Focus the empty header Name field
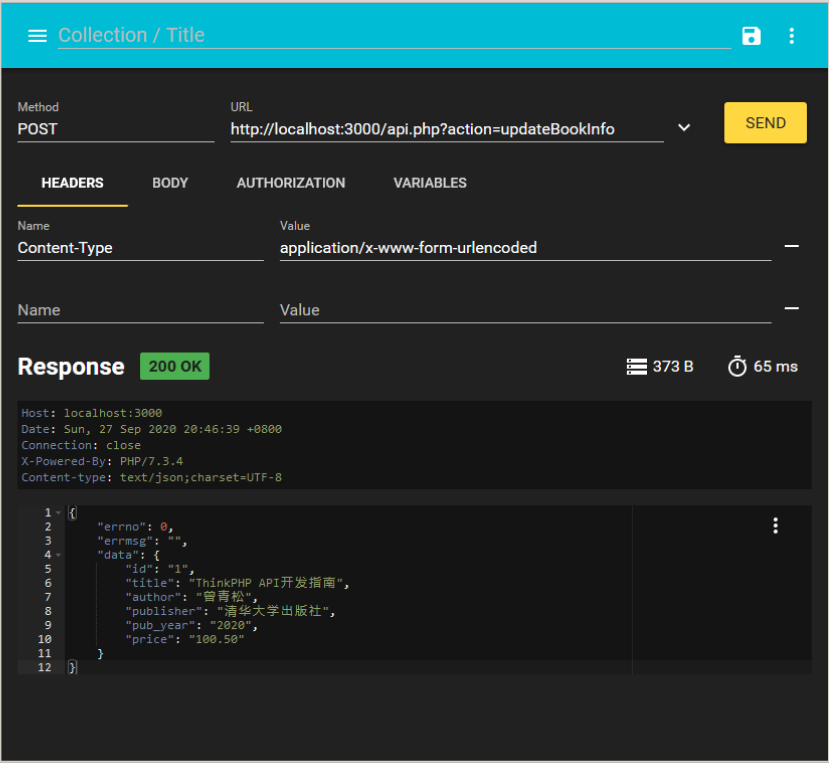The image size is (829, 763). click(140, 310)
